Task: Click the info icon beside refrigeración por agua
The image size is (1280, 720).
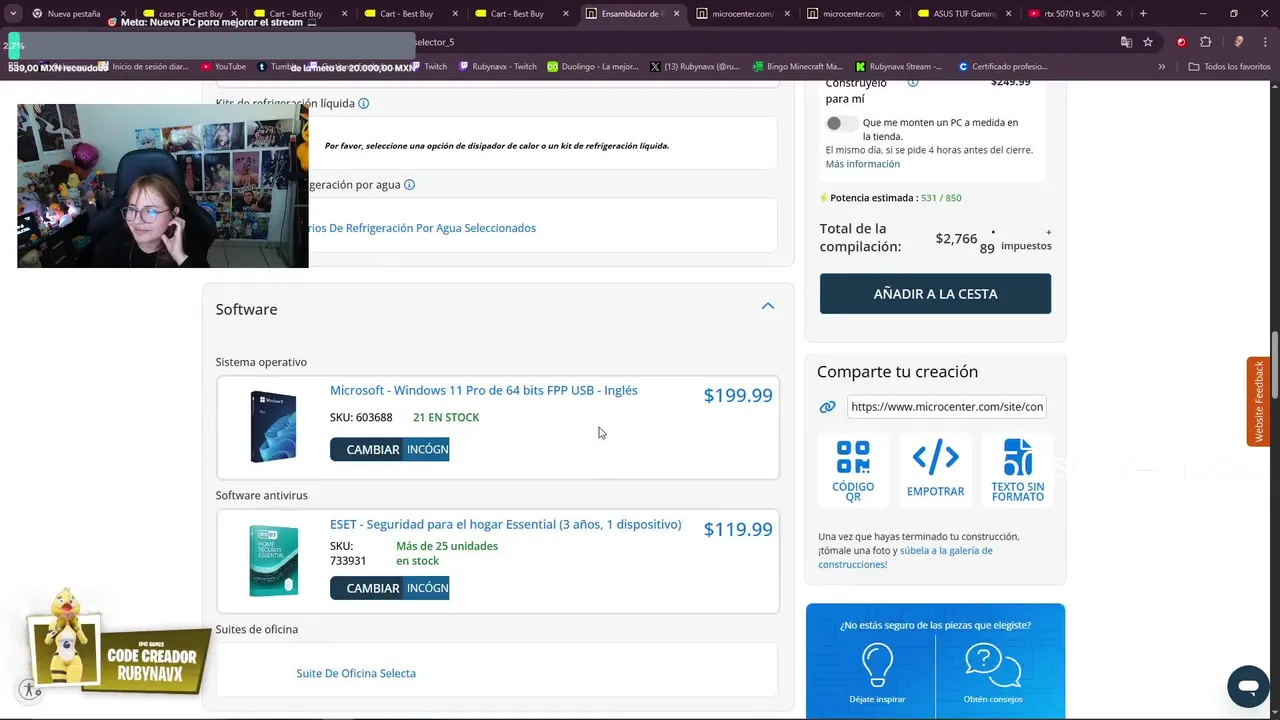Action: (x=409, y=185)
